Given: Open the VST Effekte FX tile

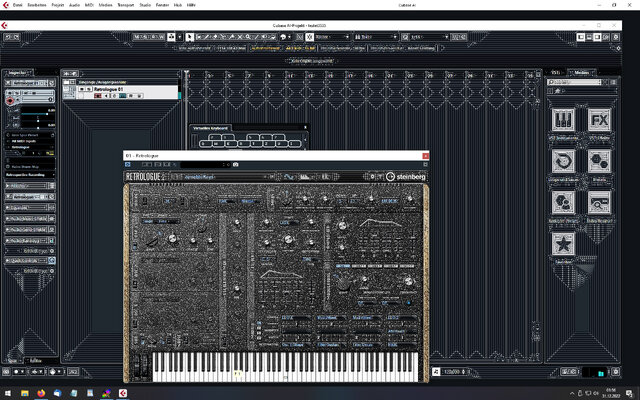Looking at the screenshot, I should tap(599, 120).
